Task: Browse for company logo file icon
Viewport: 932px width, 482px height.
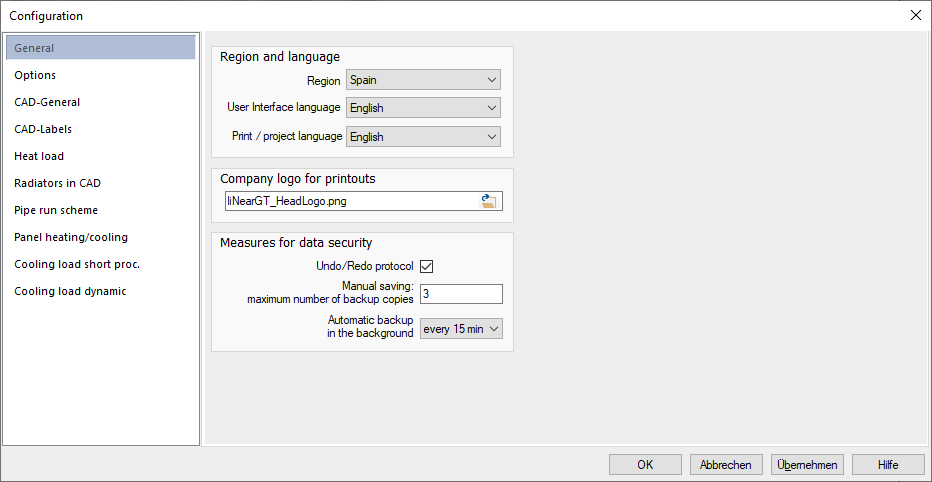Action: pos(489,201)
